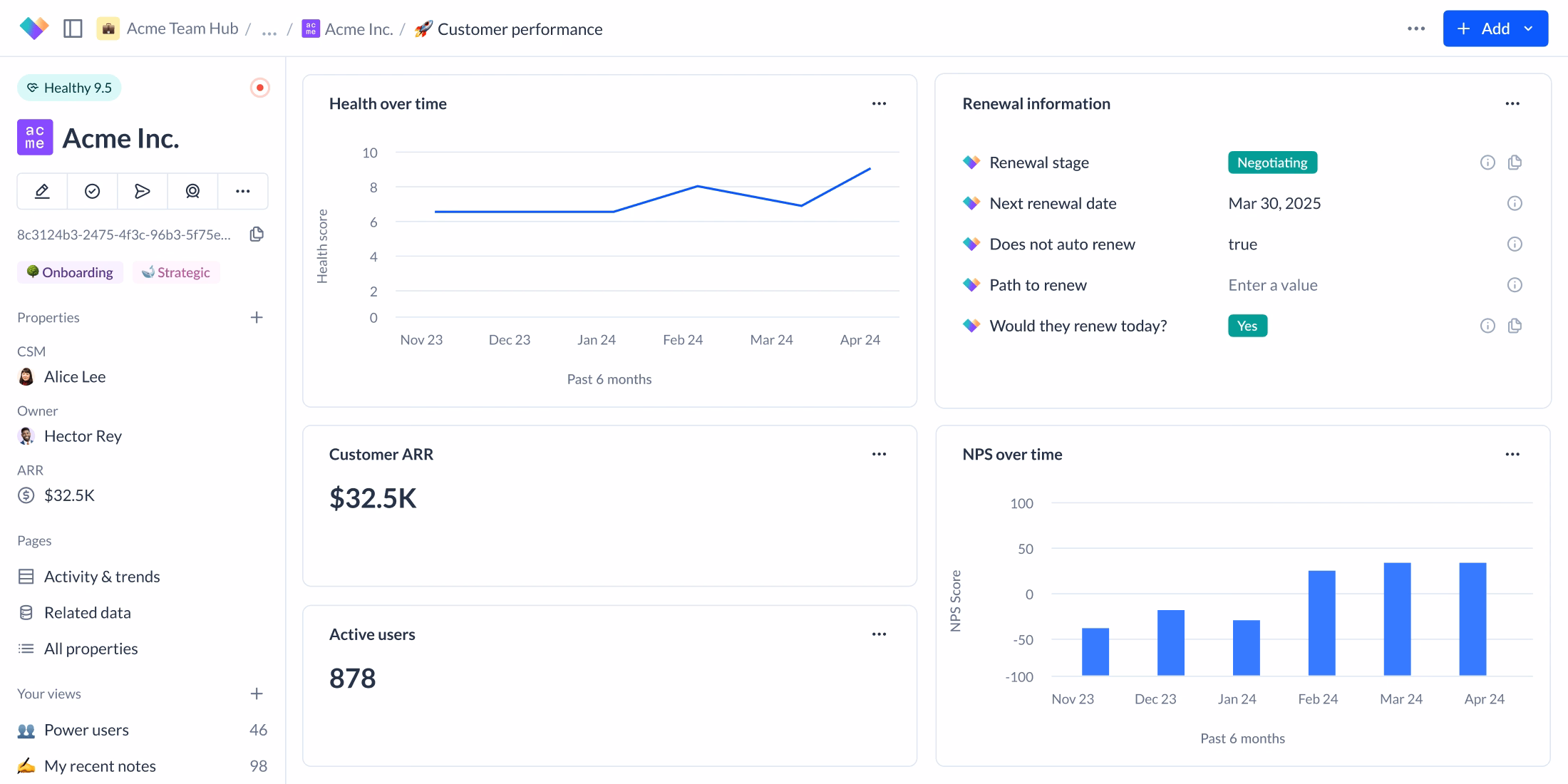
Task: Open the Add button dropdown chevron
Action: click(x=1528, y=29)
